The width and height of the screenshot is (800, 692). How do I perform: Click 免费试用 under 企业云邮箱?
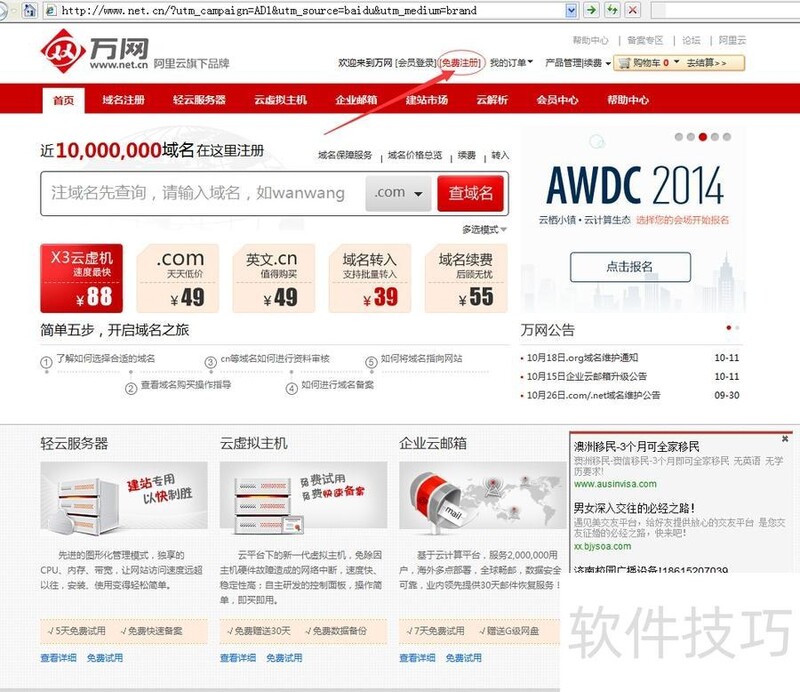(463, 658)
